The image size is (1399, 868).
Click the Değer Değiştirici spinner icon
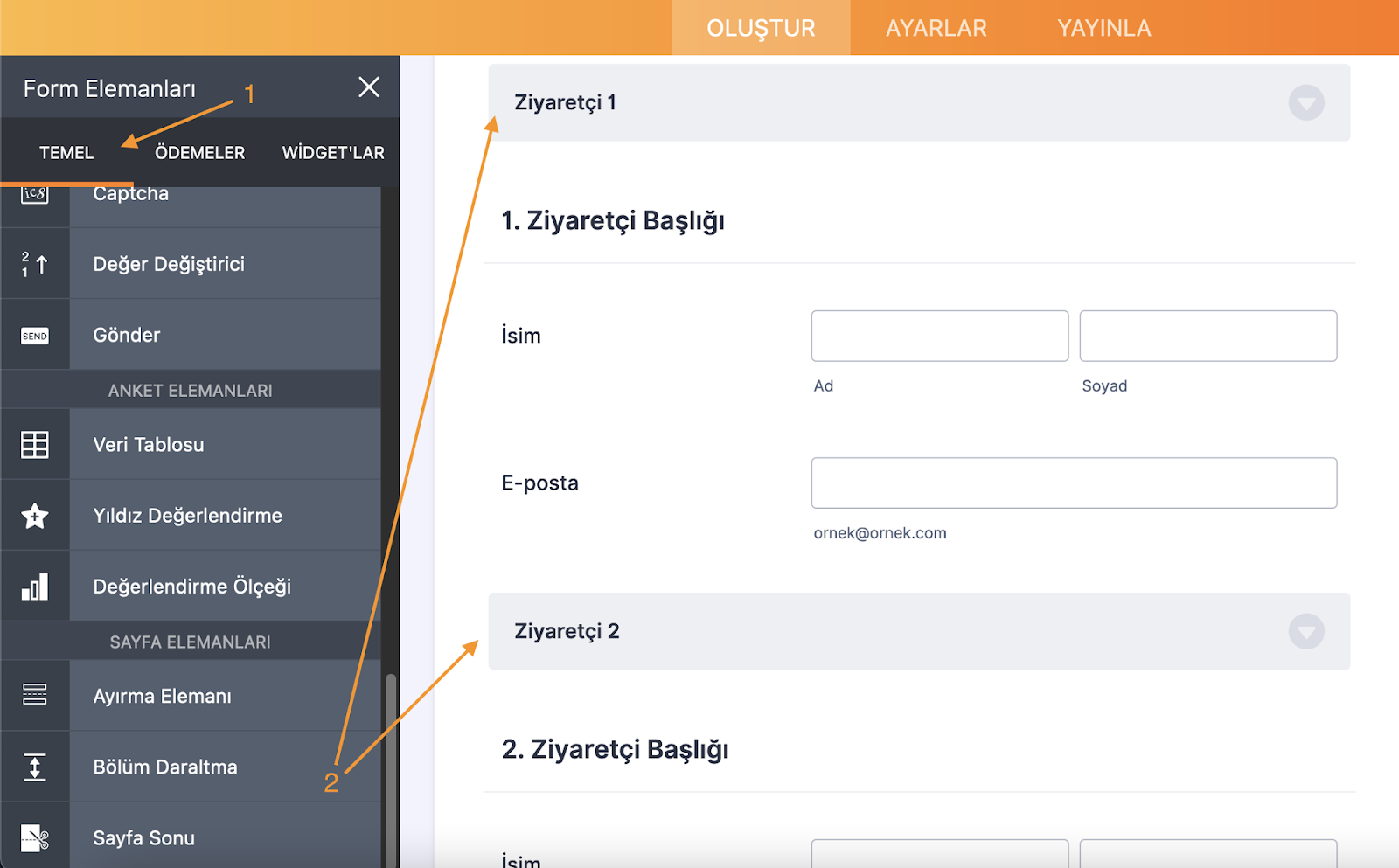(35, 264)
